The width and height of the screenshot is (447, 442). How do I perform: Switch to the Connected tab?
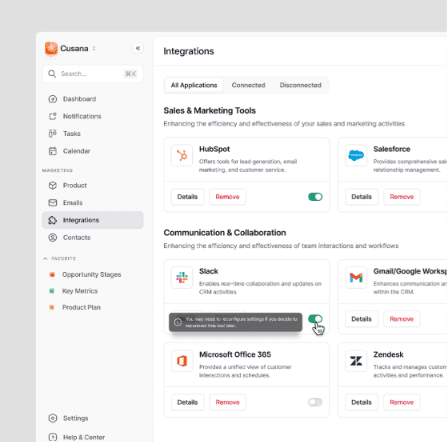[x=248, y=85]
